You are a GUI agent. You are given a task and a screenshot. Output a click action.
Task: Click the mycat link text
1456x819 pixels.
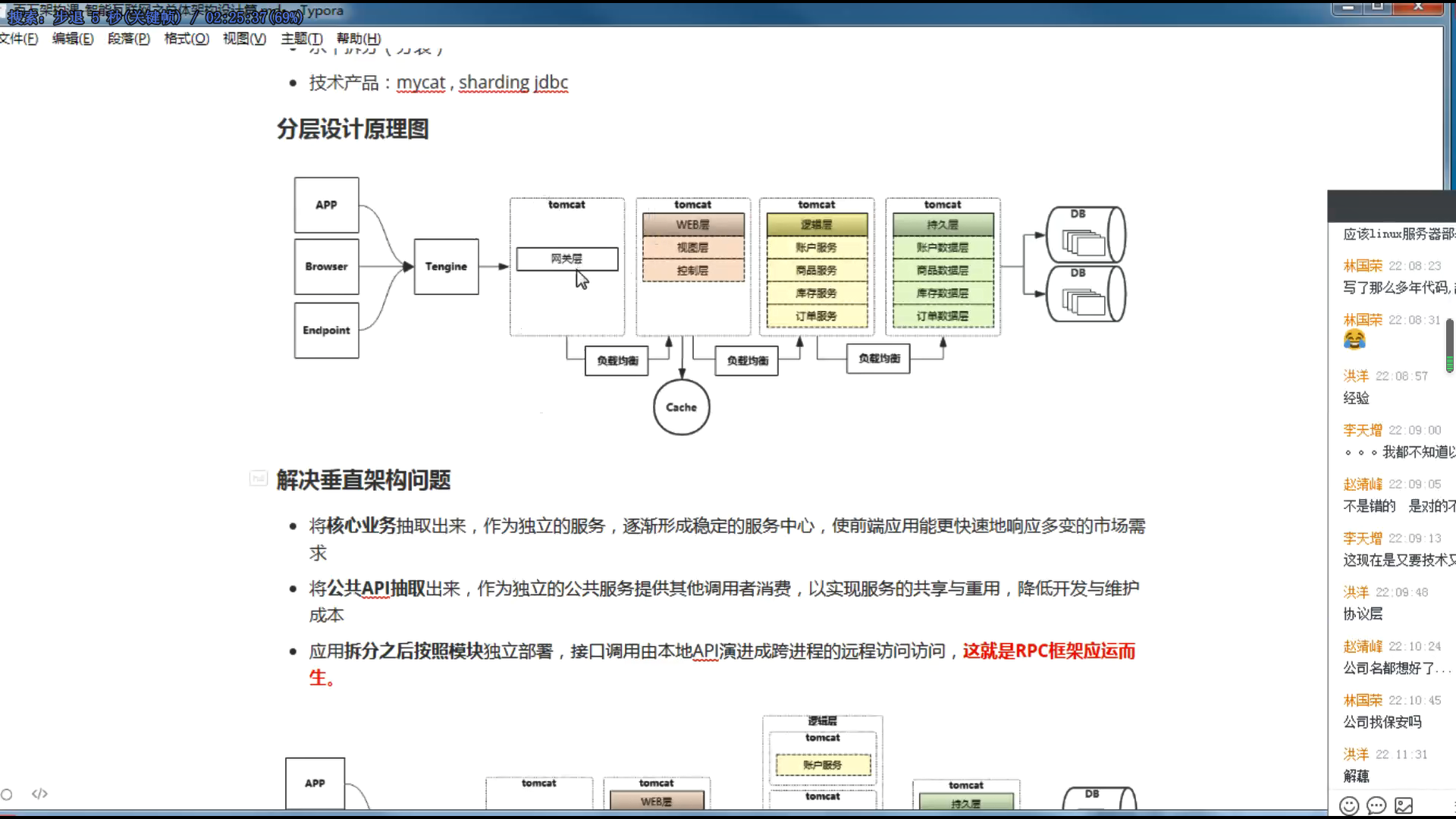[x=420, y=83]
